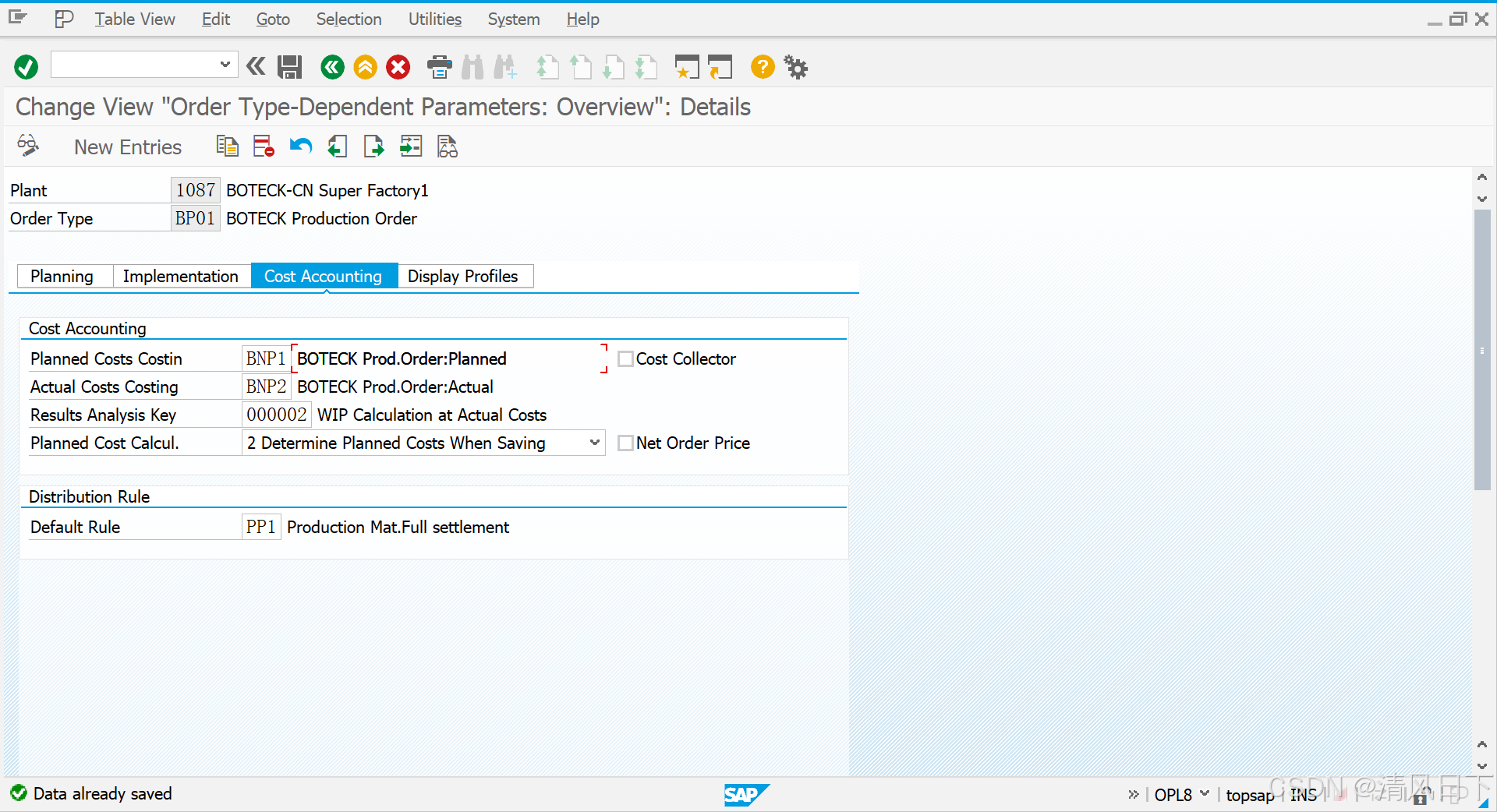This screenshot has height=812, width=1497.
Task: Open the Utilities menu
Action: click(435, 19)
